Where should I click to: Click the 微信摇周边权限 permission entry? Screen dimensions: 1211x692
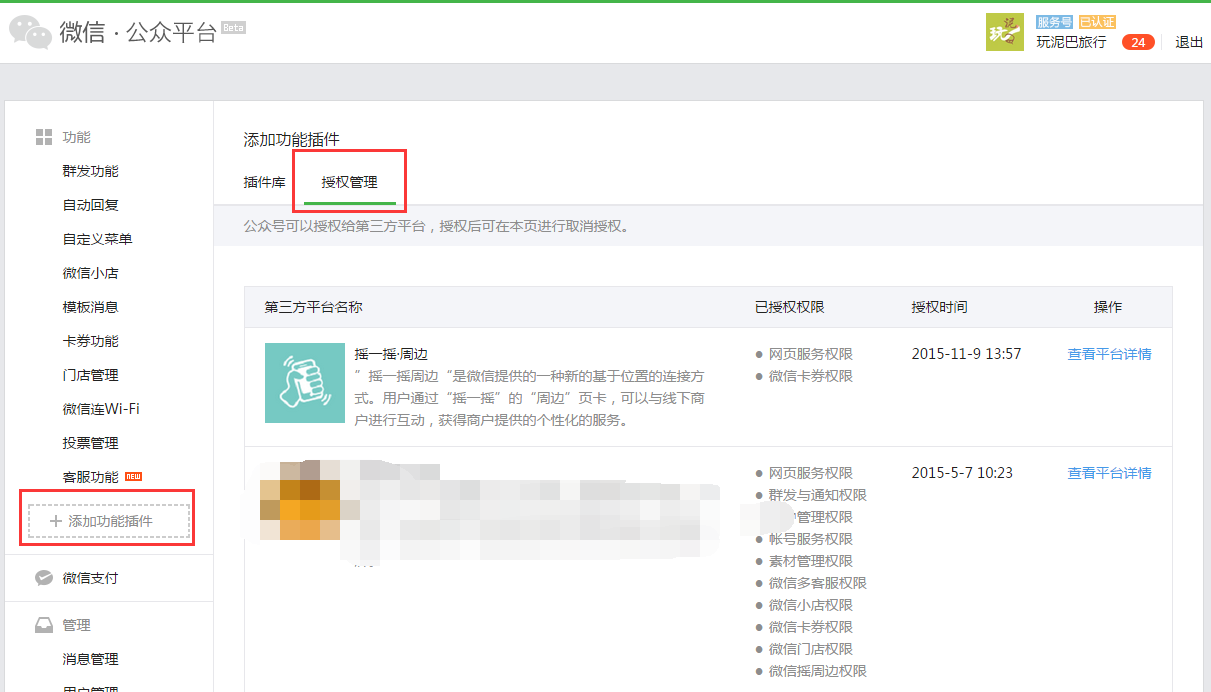(x=817, y=671)
